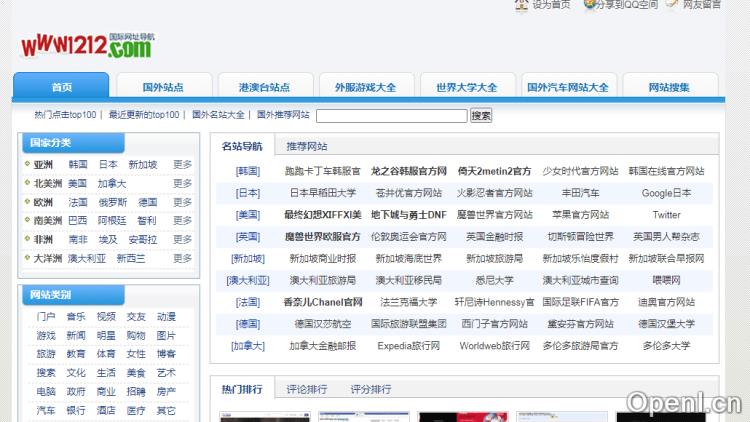The width and height of the screenshot is (750, 422).
Task: Click the 分享到QQ空间 icon
Action: [x=589, y=4]
